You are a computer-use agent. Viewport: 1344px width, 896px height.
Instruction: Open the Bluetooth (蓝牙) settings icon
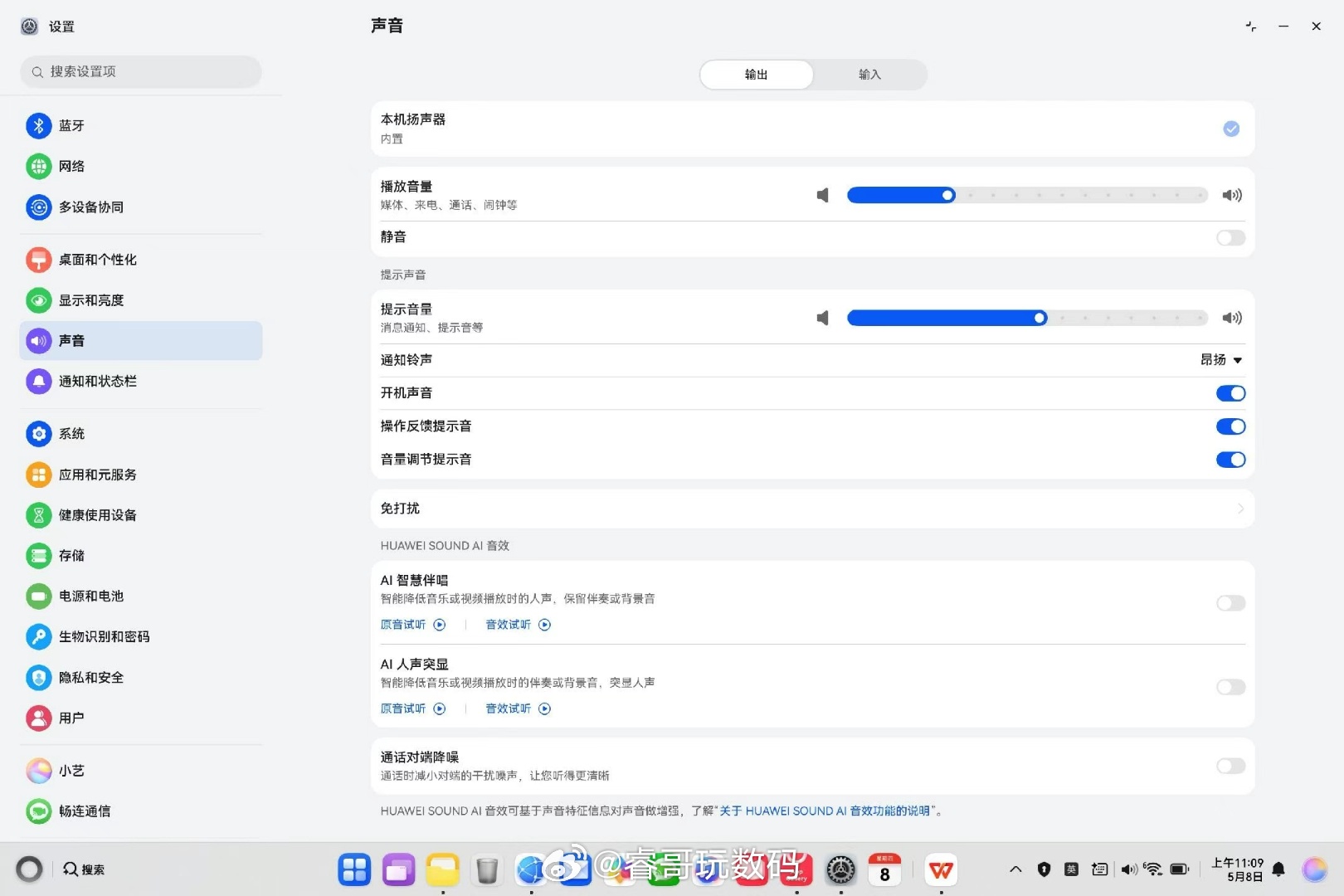[39, 125]
